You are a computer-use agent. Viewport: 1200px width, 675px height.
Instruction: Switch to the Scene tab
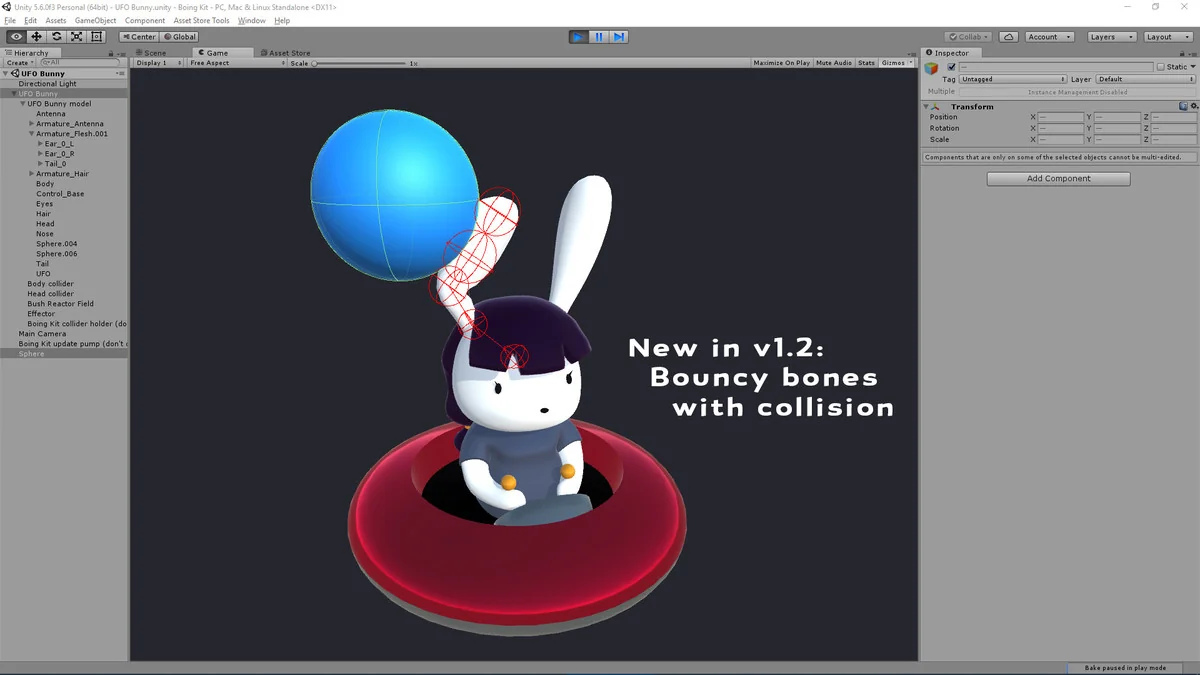click(155, 53)
